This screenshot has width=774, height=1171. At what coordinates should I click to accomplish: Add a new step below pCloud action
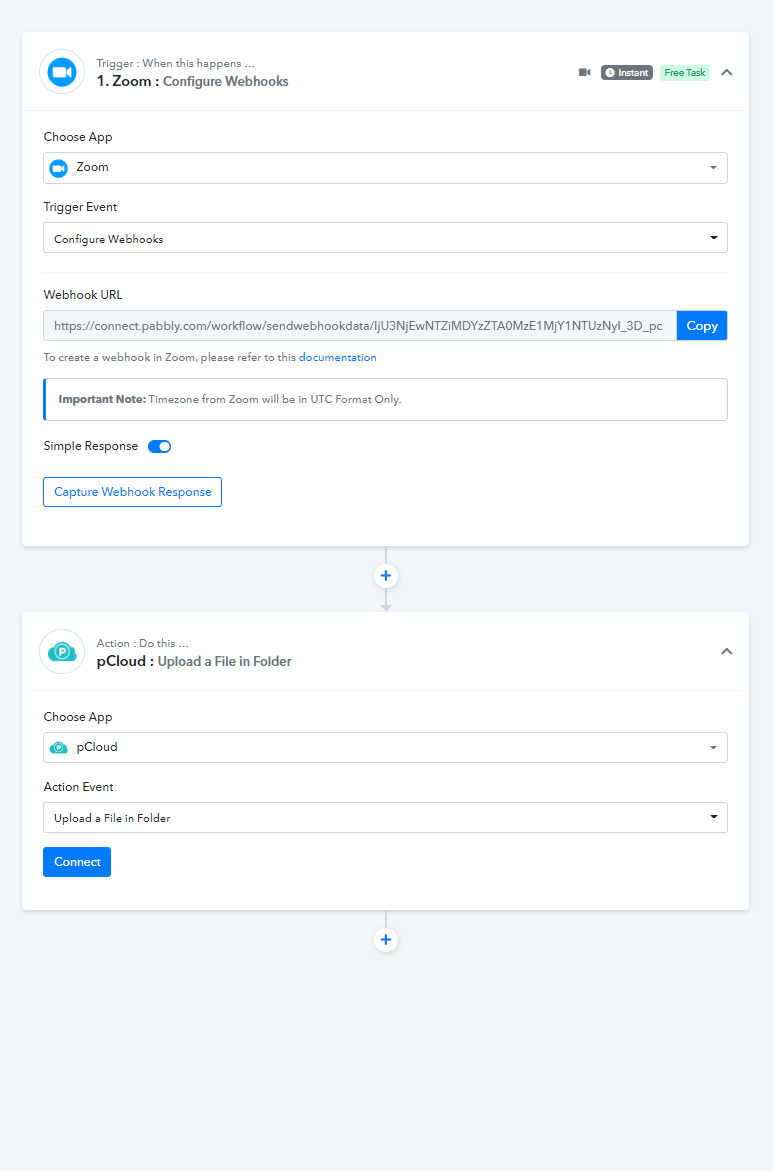(x=386, y=939)
